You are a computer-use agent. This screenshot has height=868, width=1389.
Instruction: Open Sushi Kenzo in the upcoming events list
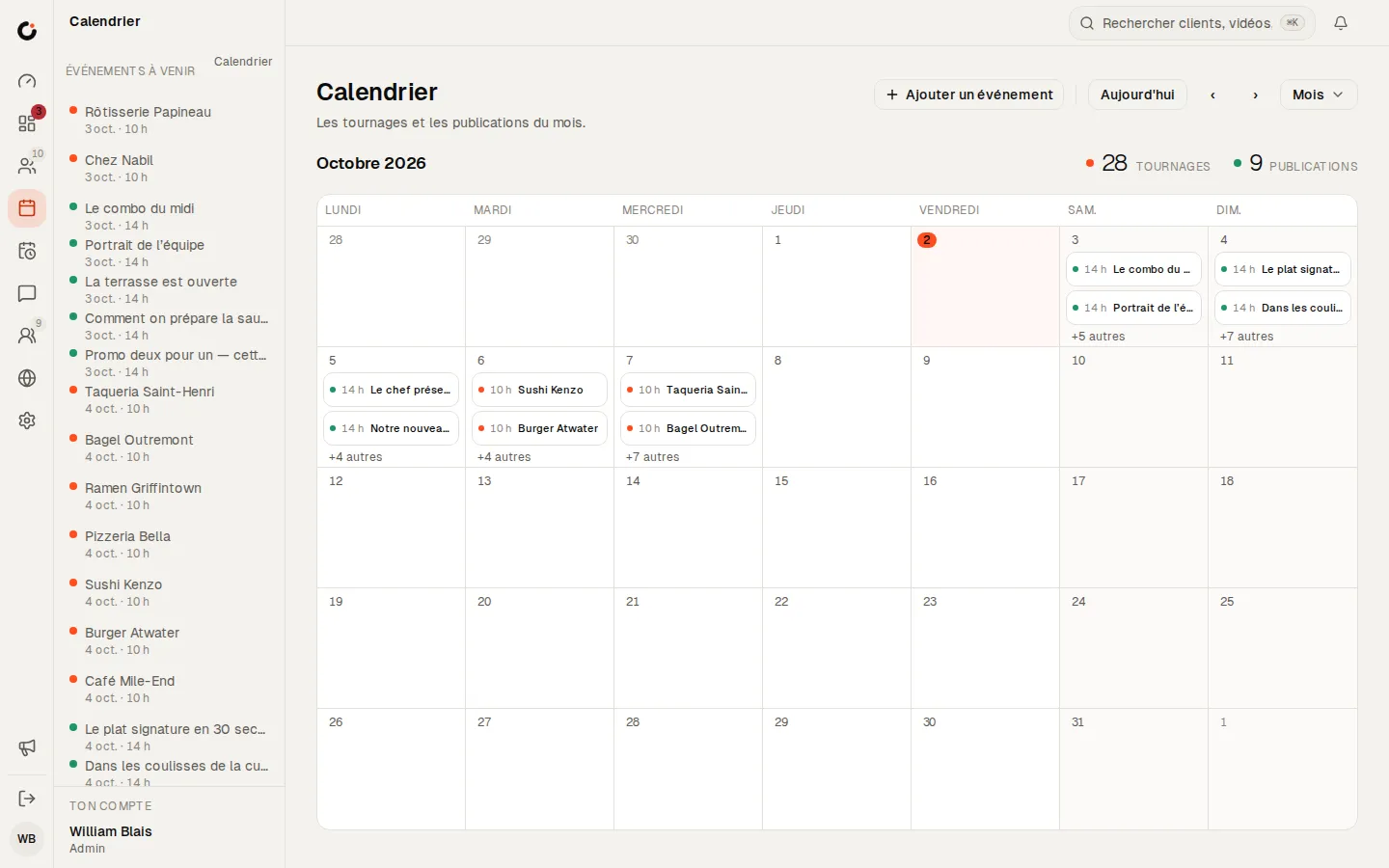tap(170, 592)
